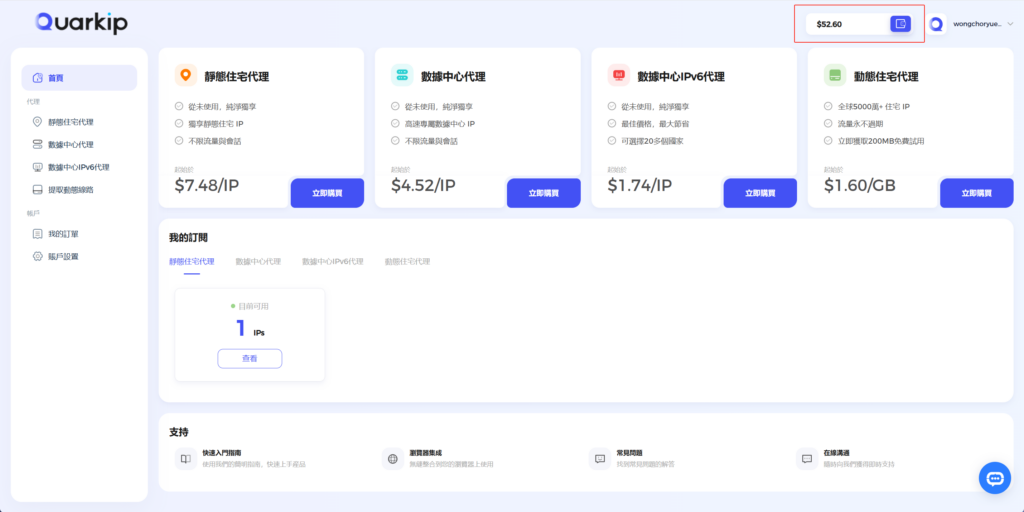The width and height of the screenshot is (1024, 512).
Task: Click the $1.60/GB price text
Action: pyautogui.click(x=859, y=185)
